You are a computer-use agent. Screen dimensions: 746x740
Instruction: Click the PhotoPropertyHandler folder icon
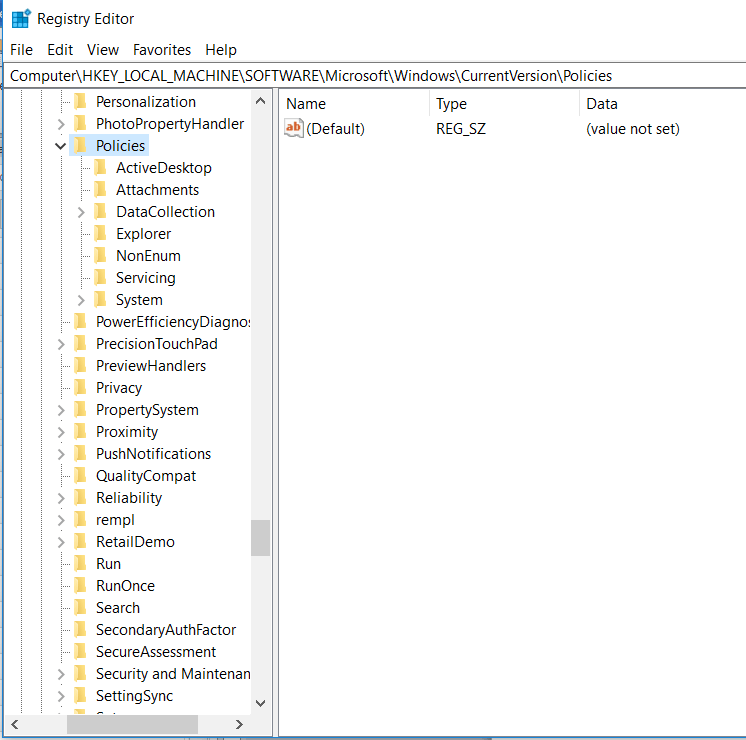pos(80,123)
